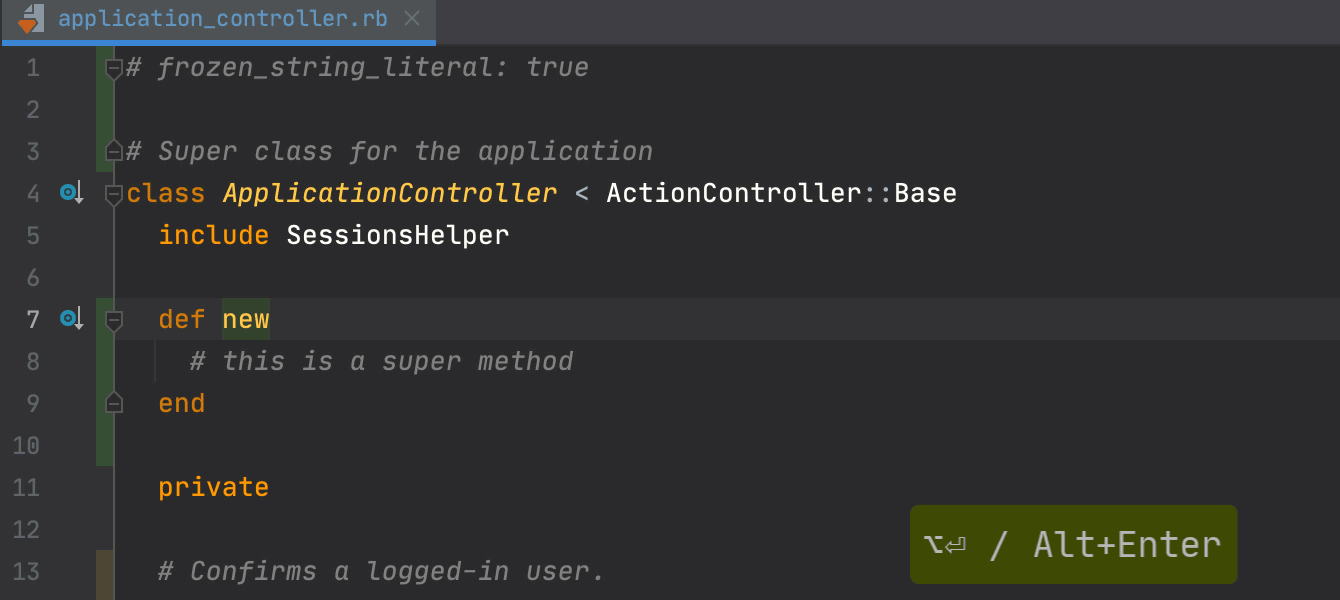1340x600 pixels.
Task: Collapse the frozen_string_literal comment fold
Action: [x=114, y=68]
